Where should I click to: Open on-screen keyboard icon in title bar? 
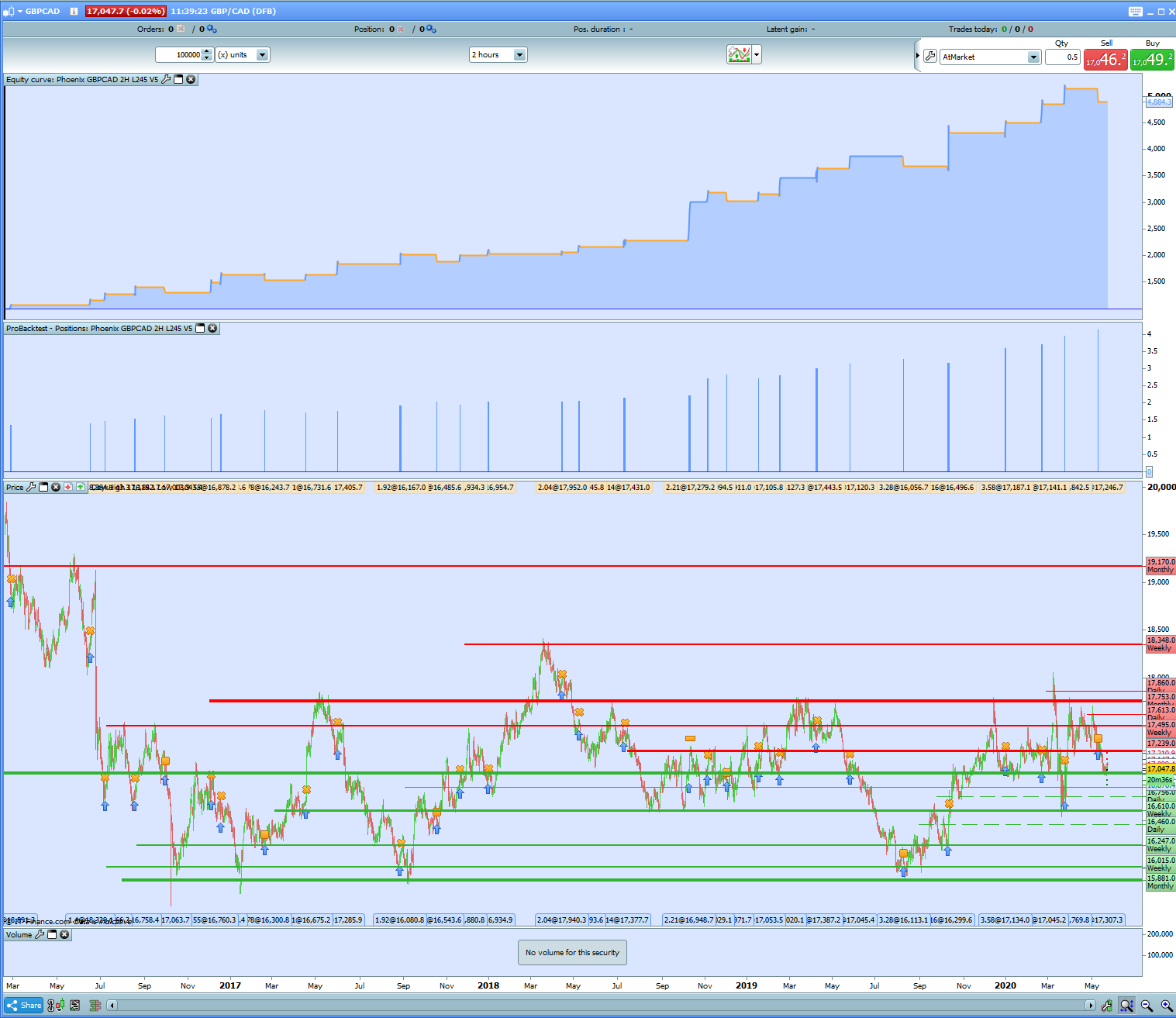[x=1136, y=12]
